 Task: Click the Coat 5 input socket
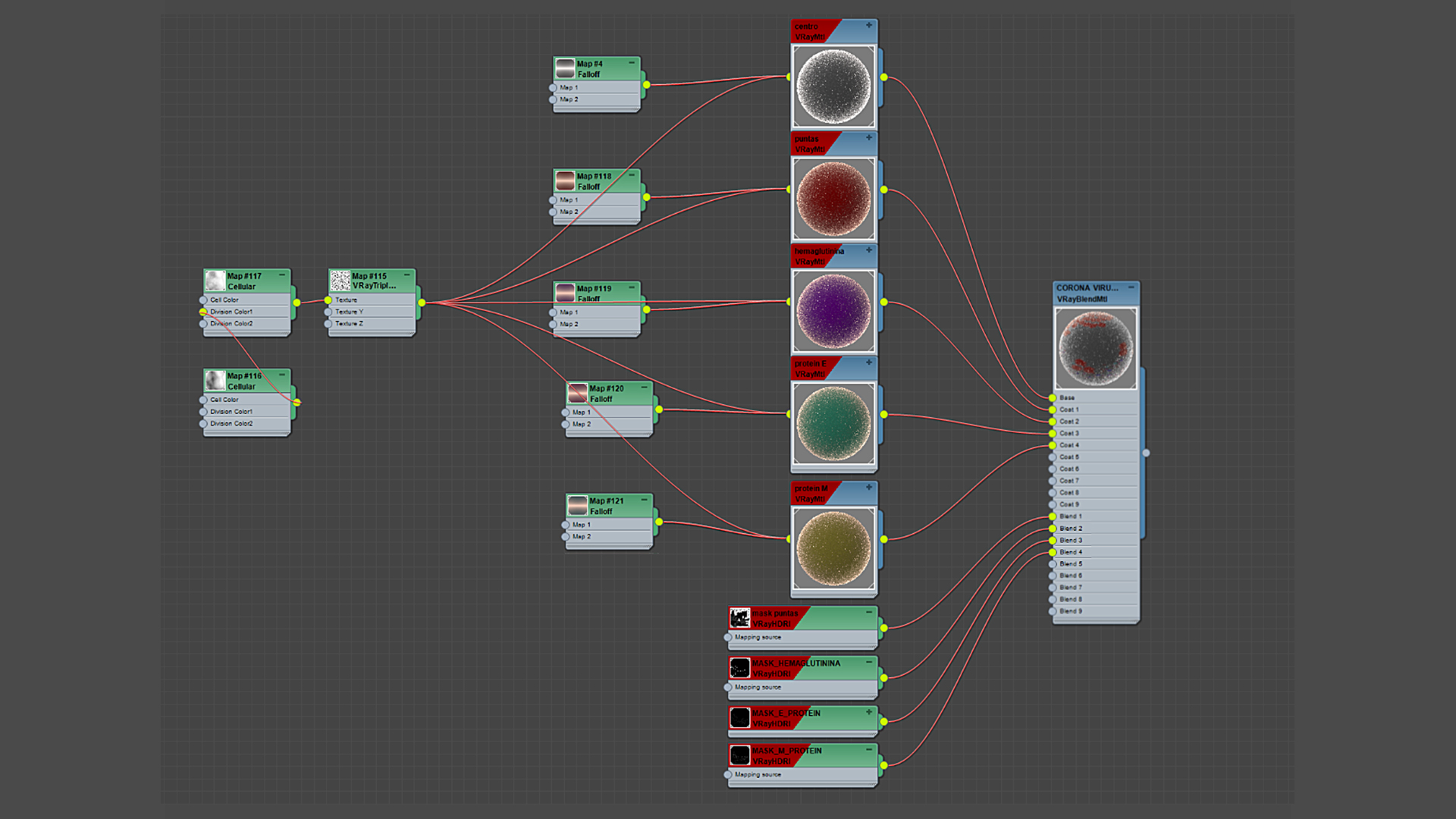(x=1053, y=457)
